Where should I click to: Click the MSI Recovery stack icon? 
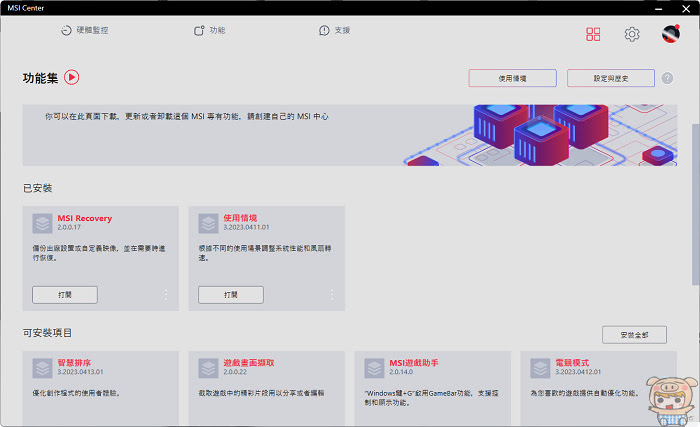click(42, 223)
